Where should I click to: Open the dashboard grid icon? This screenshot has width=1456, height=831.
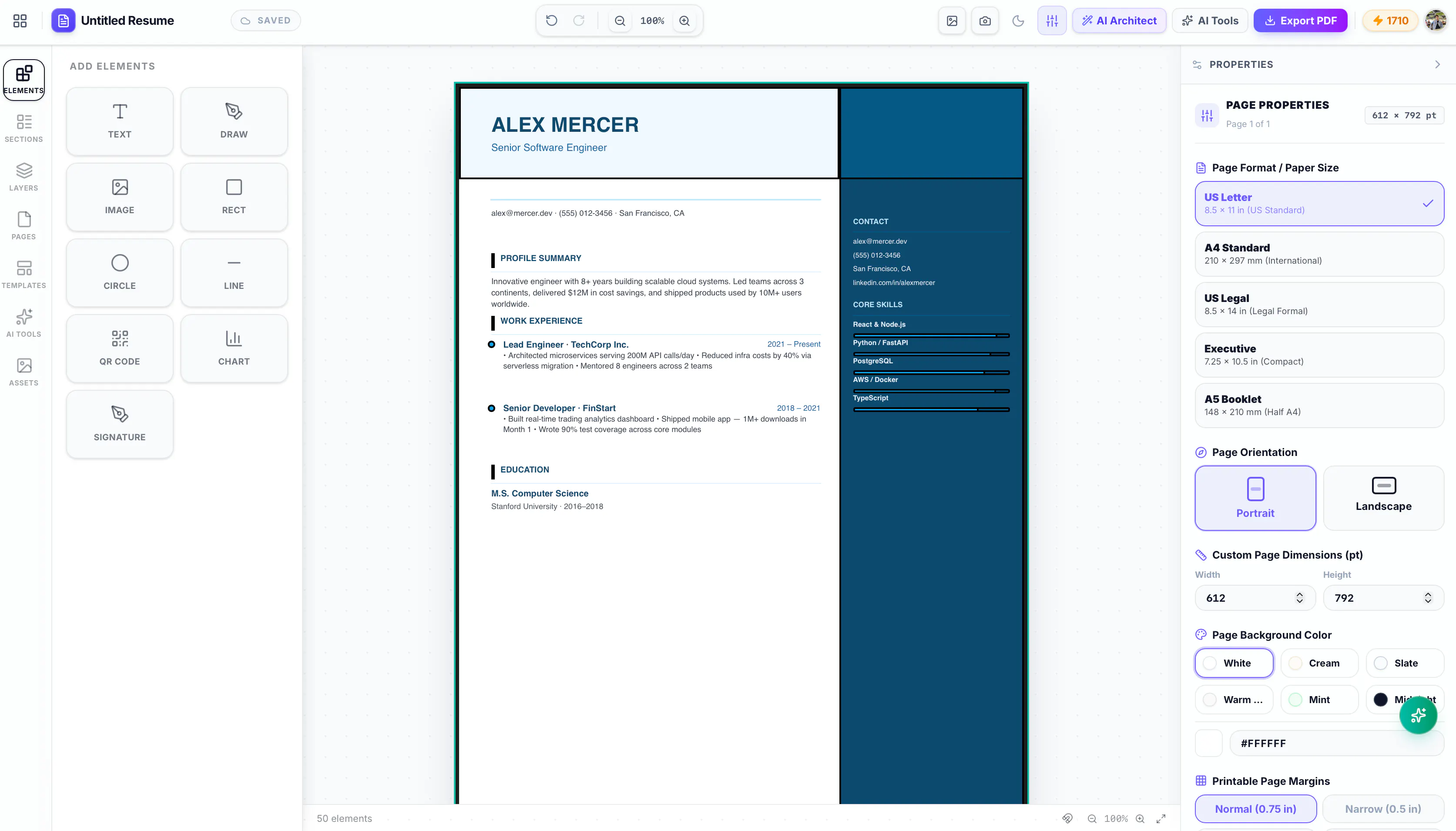point(20,21)
